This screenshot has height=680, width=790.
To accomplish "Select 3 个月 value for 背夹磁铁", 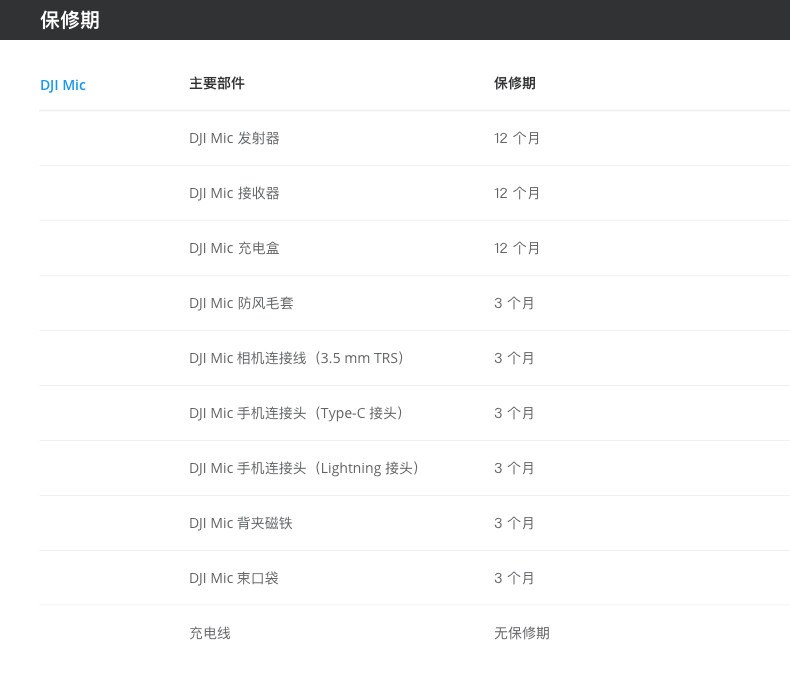I will pos(514,523).
